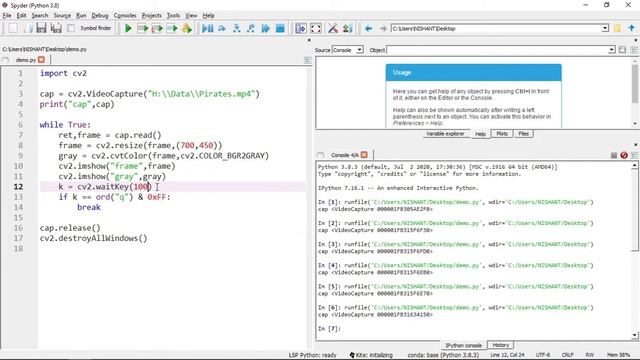This screenshot has width=640, height=360.
Task: Click the Back arrow in toolbar
Action: coord(368,28)
